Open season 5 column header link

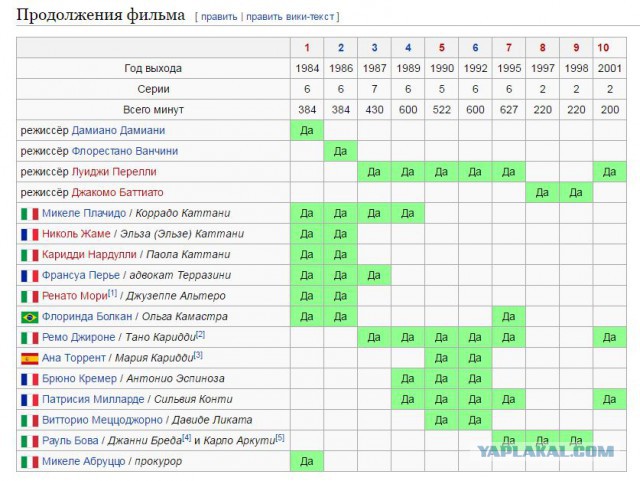tap(442, 48)
